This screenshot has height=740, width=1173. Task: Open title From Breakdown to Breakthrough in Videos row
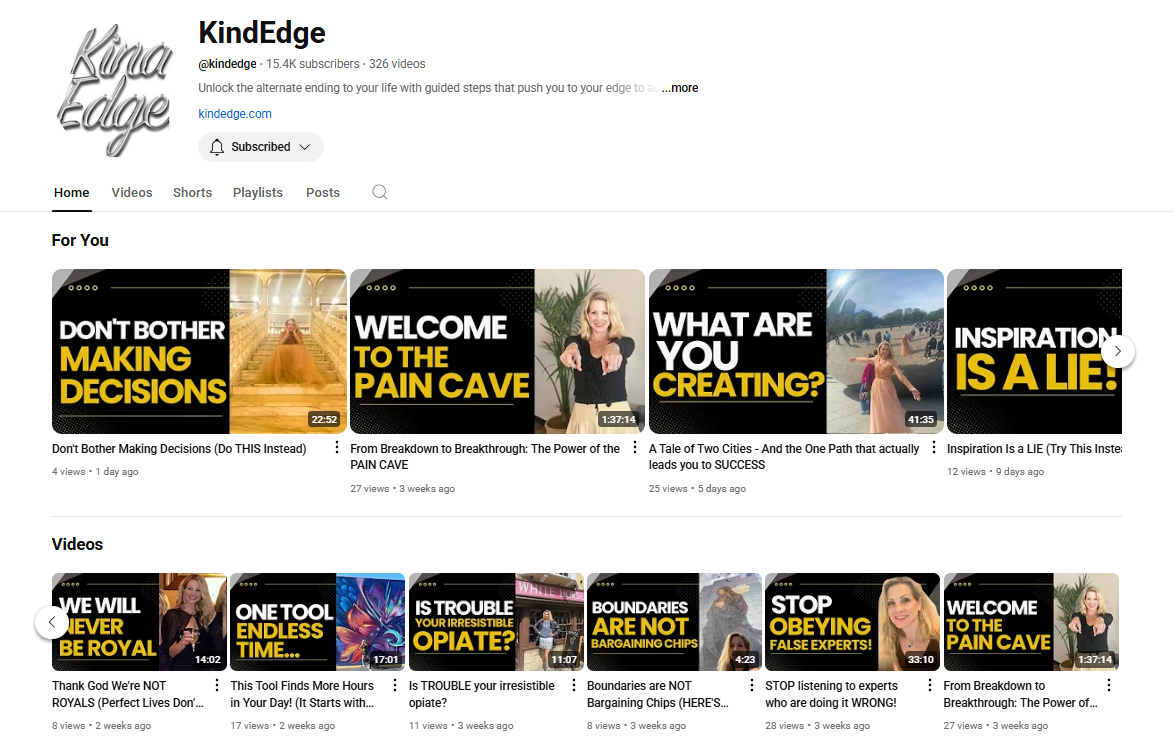(x=1020, y=694)
